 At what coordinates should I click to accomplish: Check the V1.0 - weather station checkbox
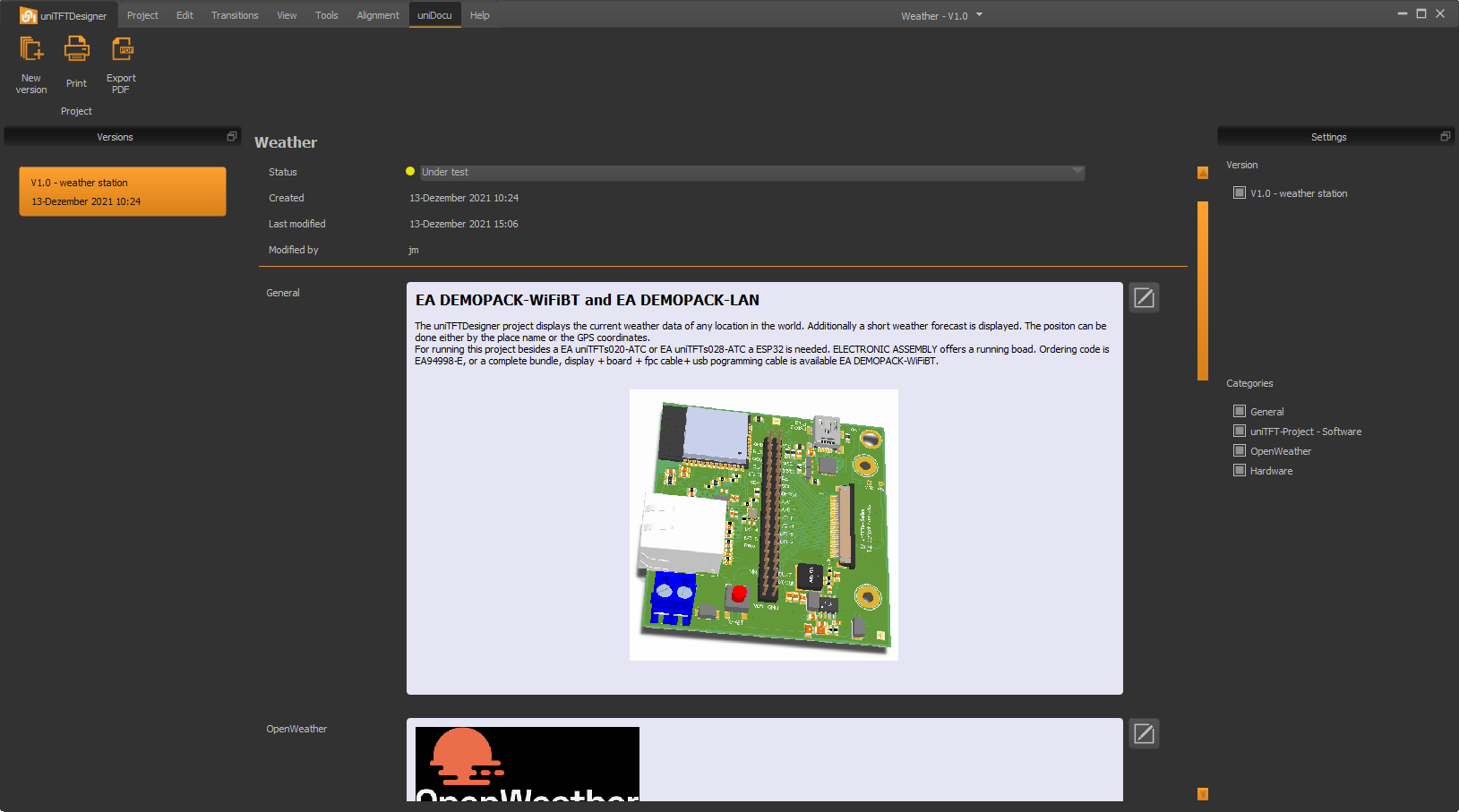click(x=1240, y=192)
